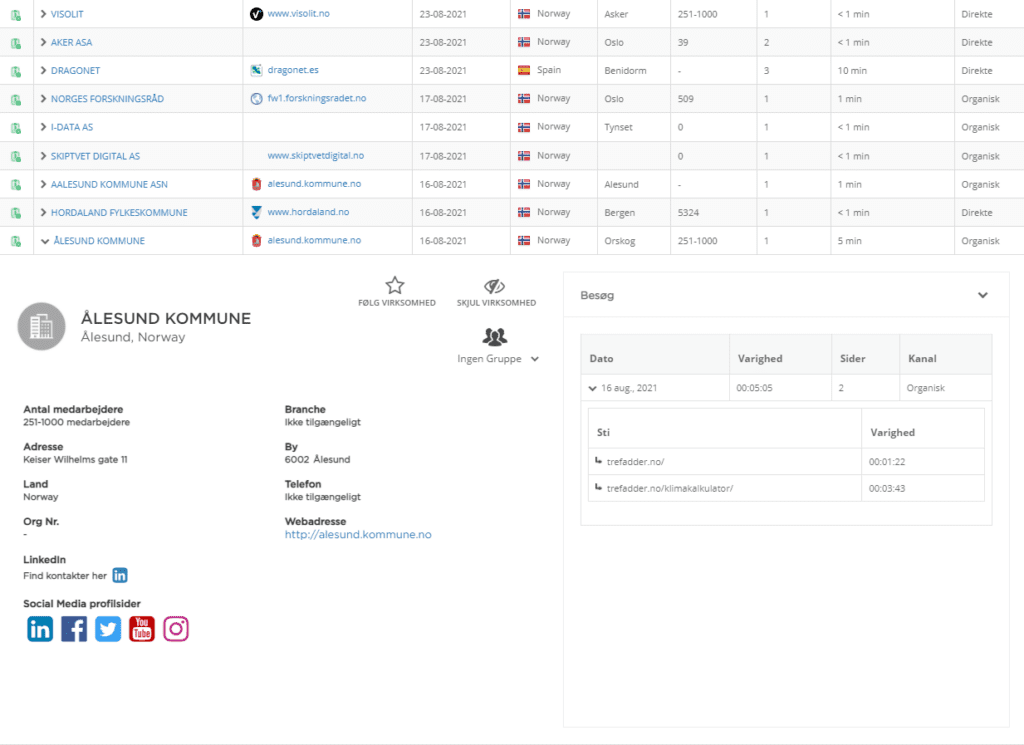
Task: Click the green export icon for HORDALAND FYLKESKOMMUNE
Action: pyautogui.click(x=16, y=213)
